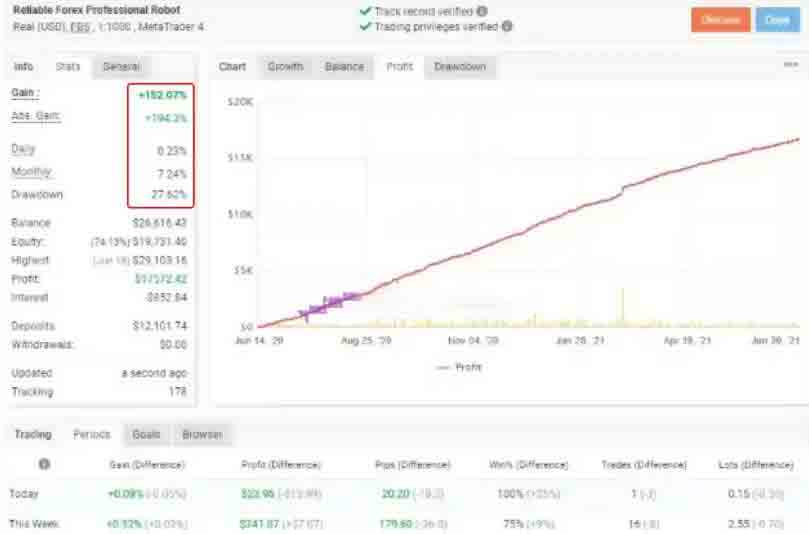Switch chart to Balance view
Screen dimensions: 809x534
point(344,67)
